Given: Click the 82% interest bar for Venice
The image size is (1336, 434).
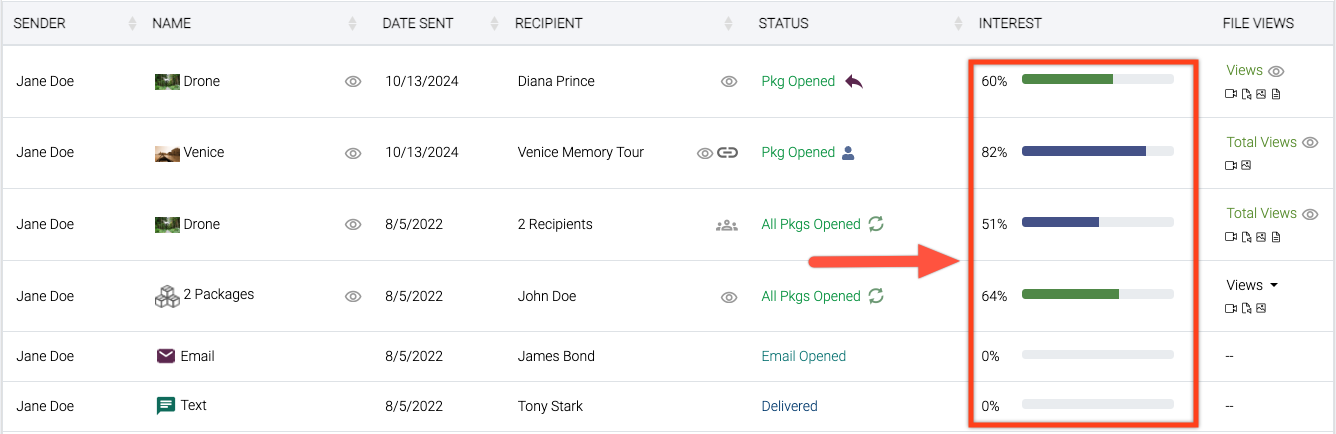Looking at the screenshot, I should 1096,151.
